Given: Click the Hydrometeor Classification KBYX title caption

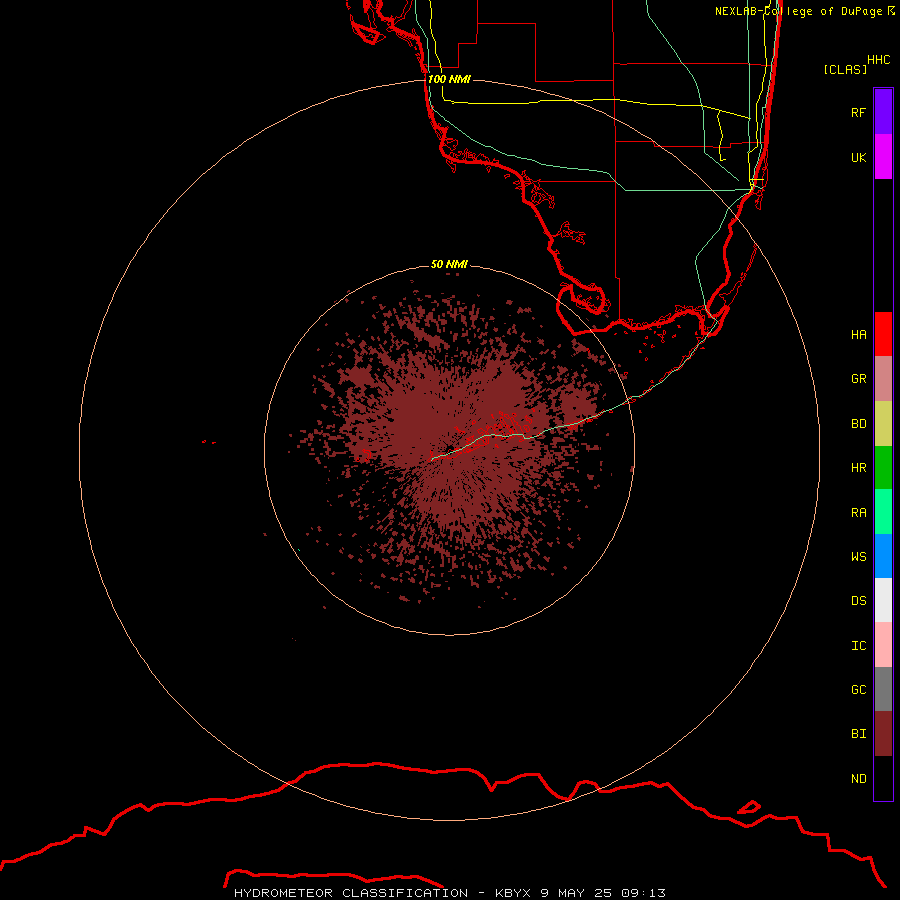Looking at the screenshot, I should coord(449,893).
